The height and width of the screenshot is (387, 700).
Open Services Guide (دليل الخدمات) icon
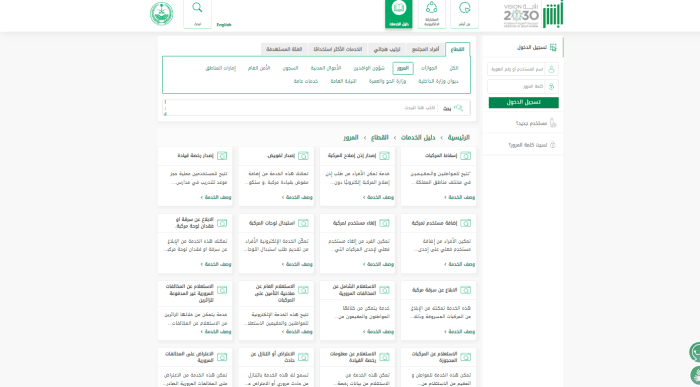coord(399,14)
